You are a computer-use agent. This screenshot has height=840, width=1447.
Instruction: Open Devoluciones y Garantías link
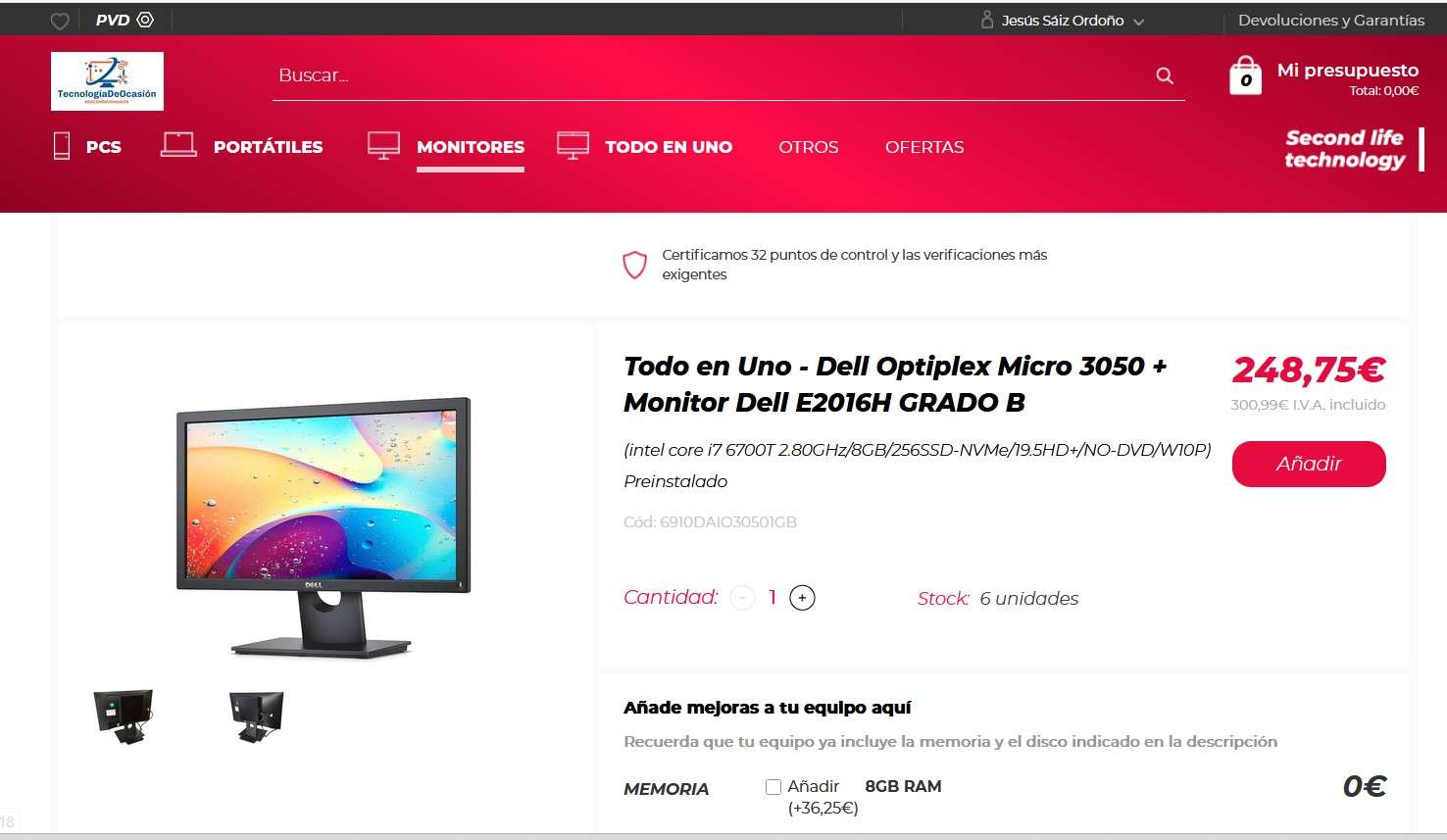tap(1331, 20)
